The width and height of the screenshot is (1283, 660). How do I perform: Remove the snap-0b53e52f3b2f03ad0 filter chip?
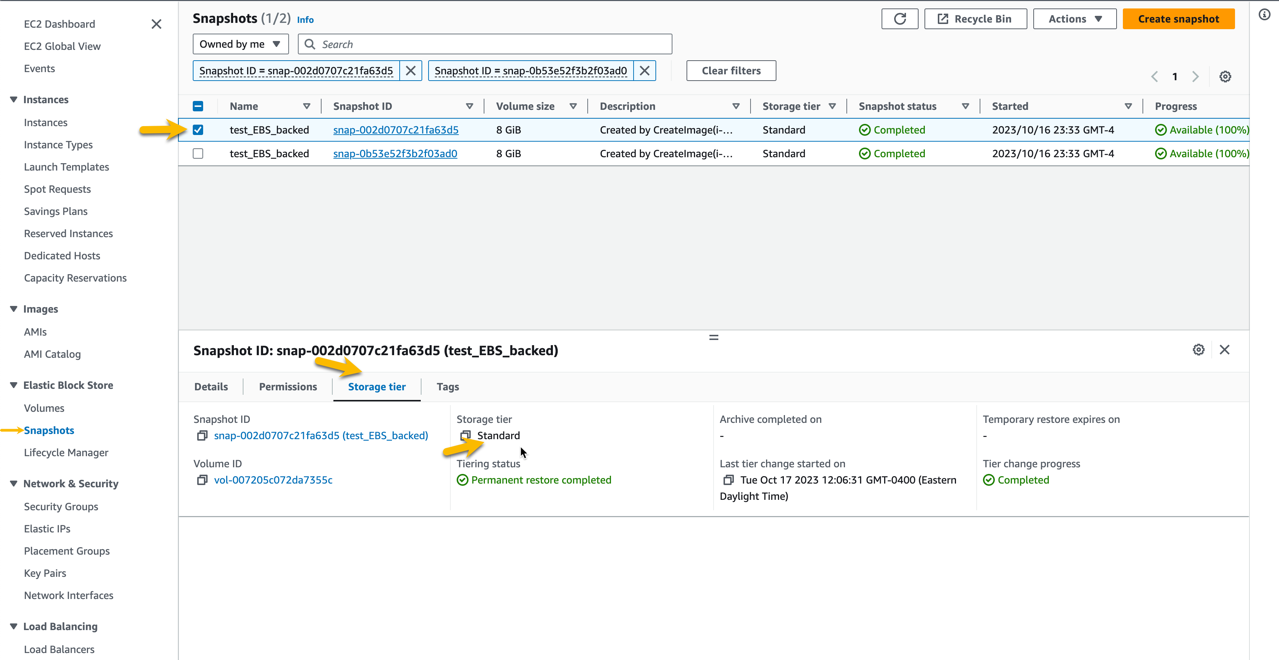[x=645, y=70]
